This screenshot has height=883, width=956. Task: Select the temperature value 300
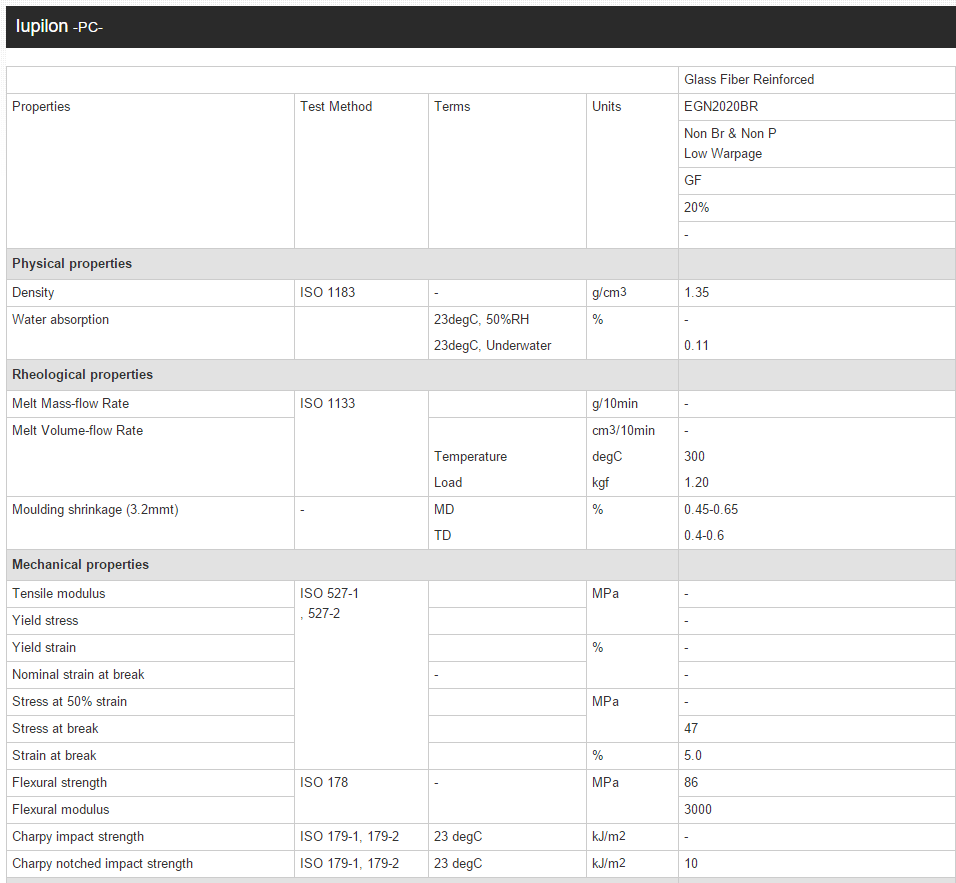694,456
